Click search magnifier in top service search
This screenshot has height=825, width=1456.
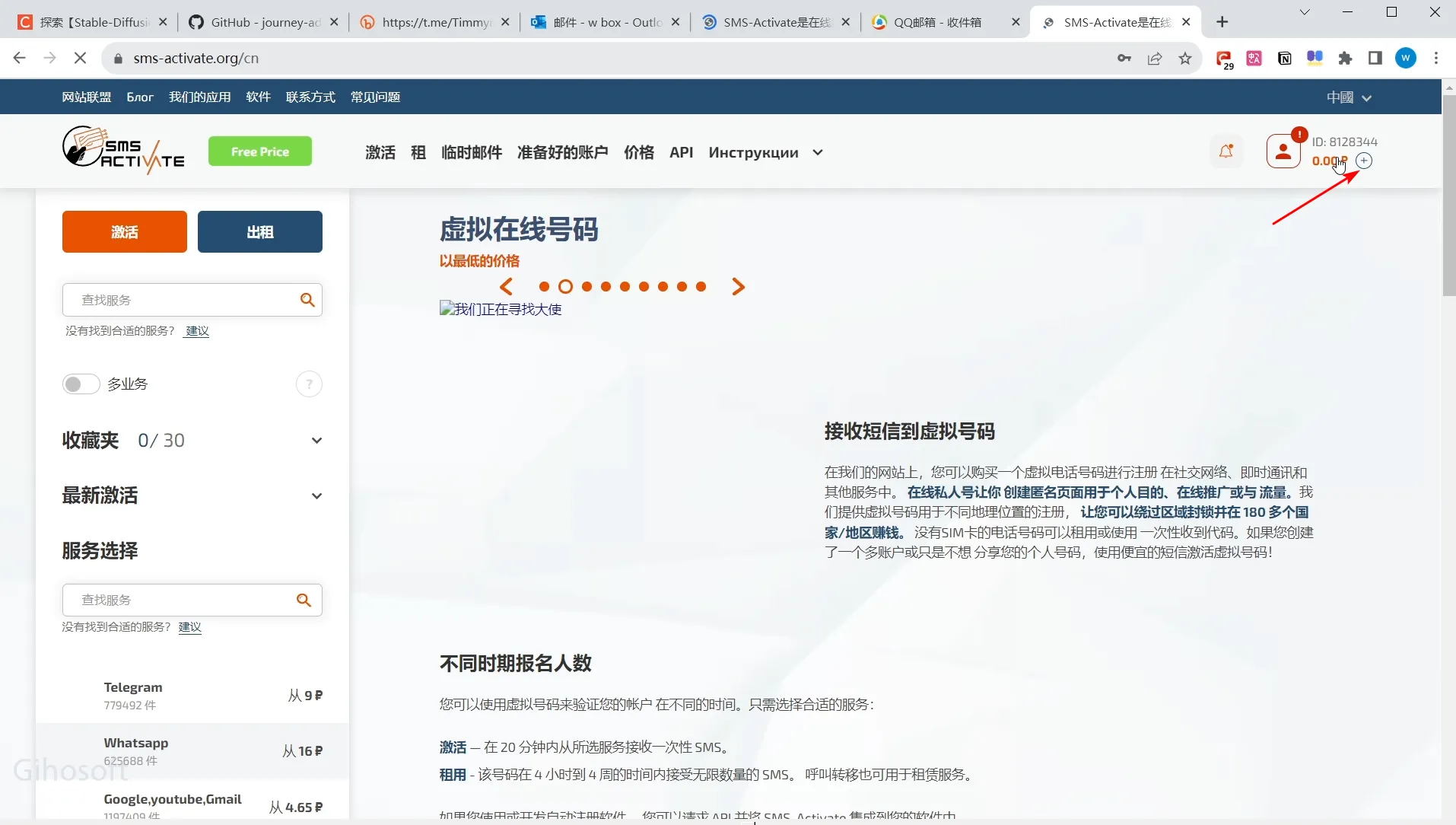tap(307, 300)
